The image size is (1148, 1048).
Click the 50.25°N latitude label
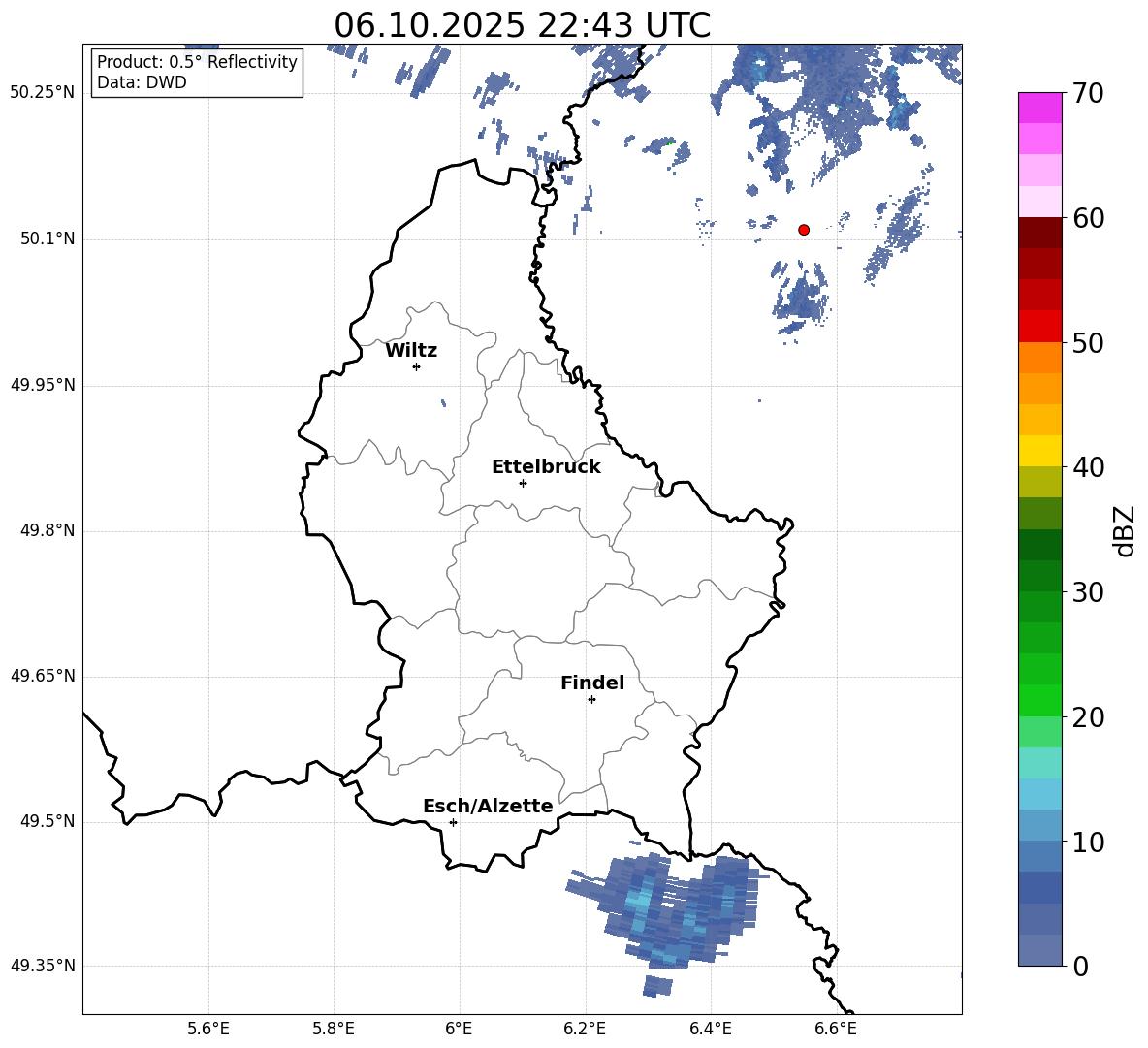(42, 93)
